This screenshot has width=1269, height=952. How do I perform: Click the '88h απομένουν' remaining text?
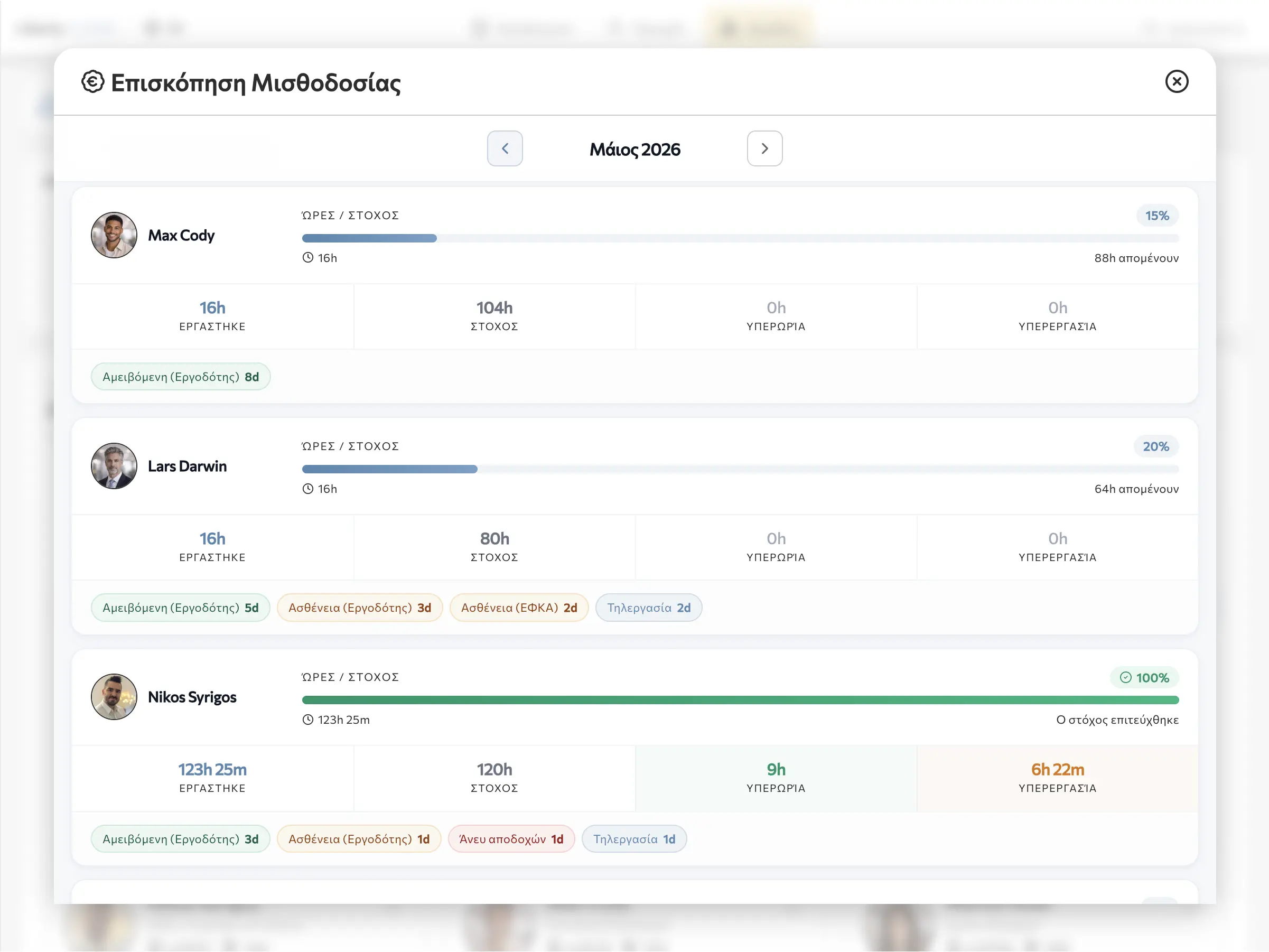coord(1136,258)
